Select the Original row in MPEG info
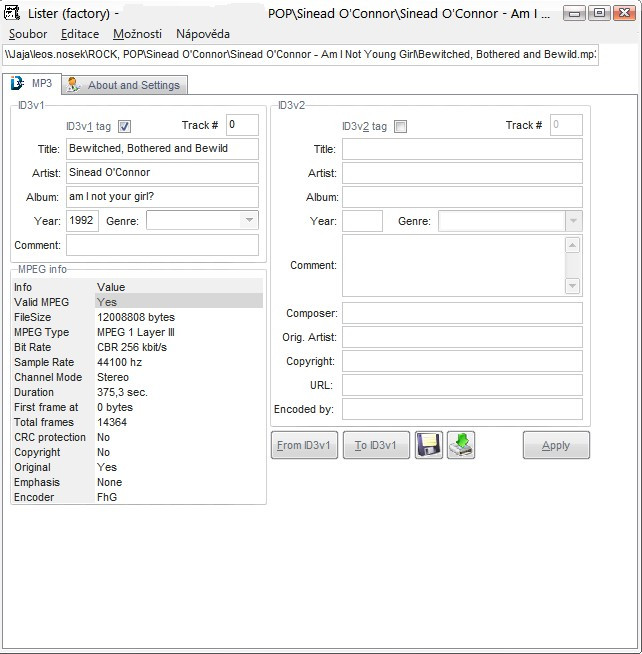This screenshot has height=654, width=642. point(138,467)
